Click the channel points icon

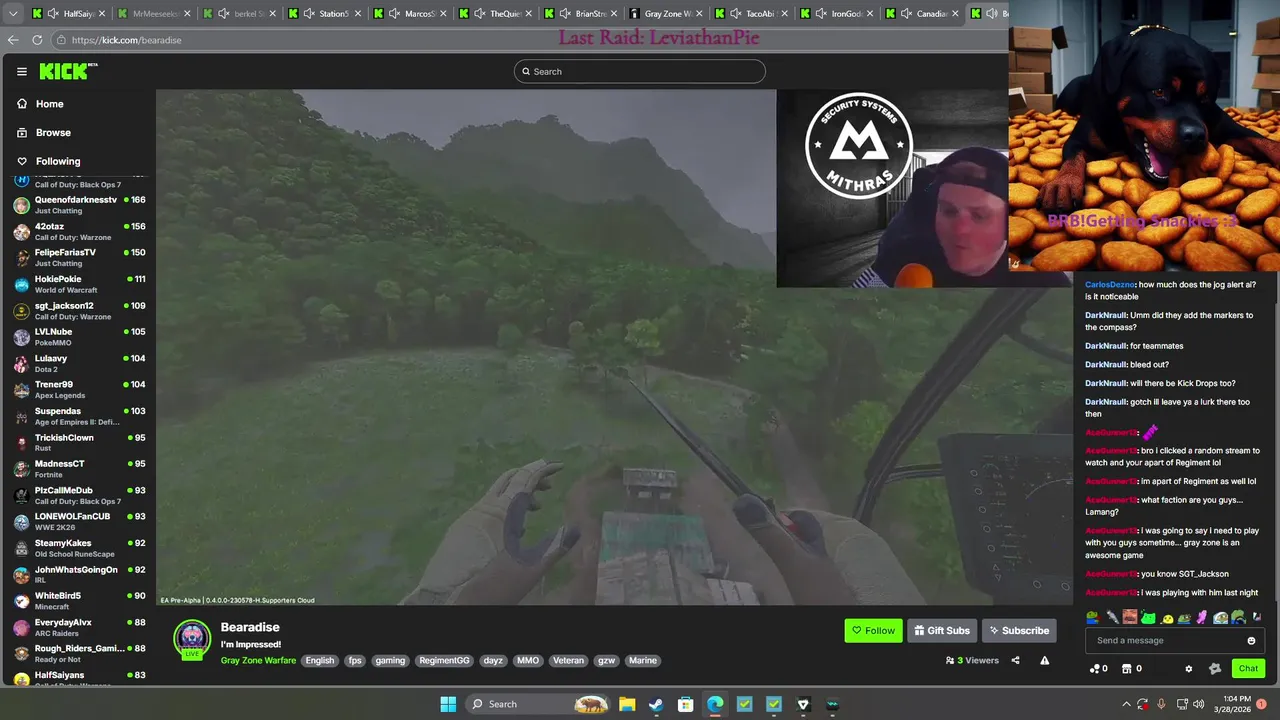(1095, 669)
